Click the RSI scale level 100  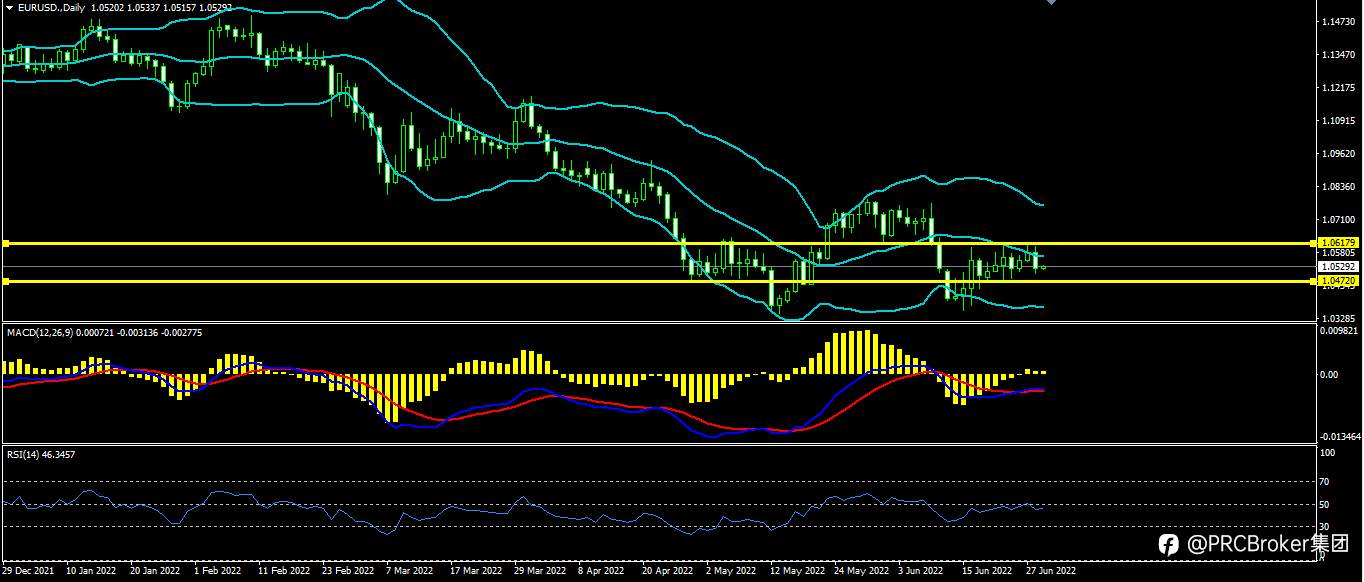1327,453
